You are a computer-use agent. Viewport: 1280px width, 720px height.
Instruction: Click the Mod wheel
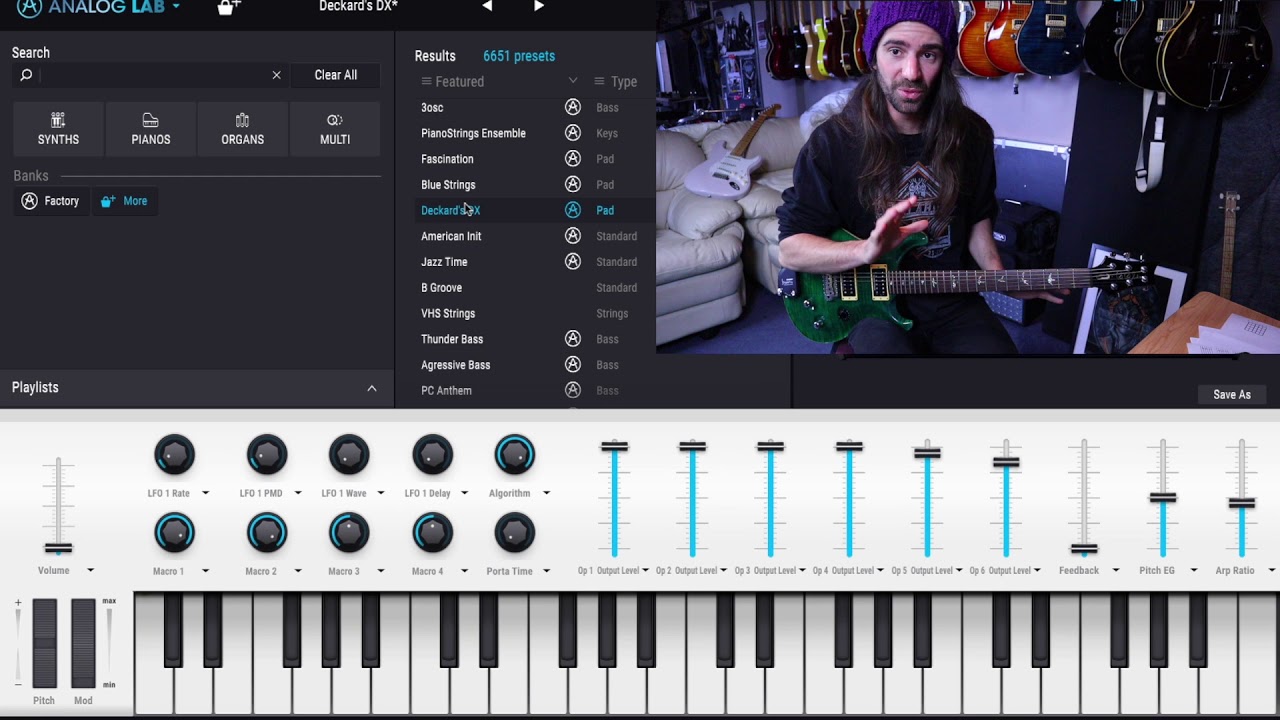coord(83,642)
